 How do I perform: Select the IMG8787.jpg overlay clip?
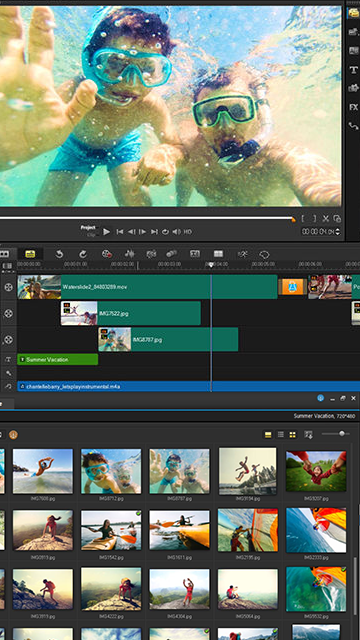click(x=168, y=340)
